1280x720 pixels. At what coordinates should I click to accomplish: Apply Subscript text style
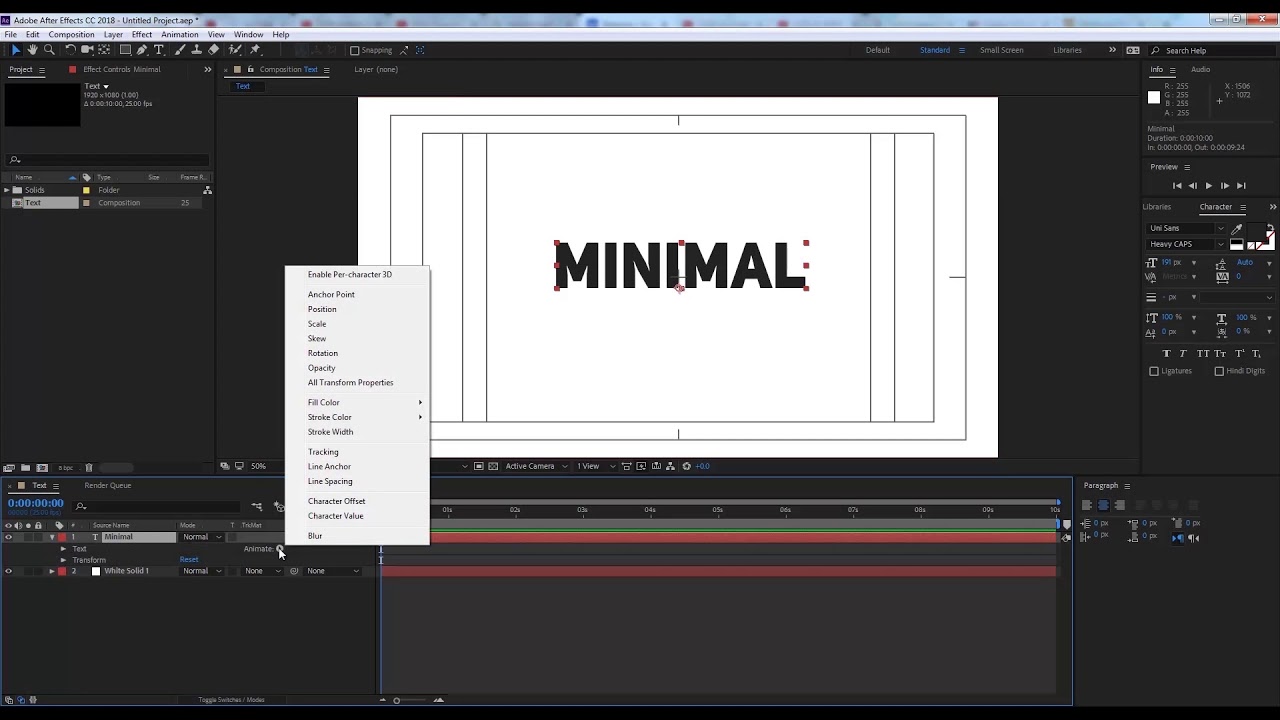[x=1256, y=353]
